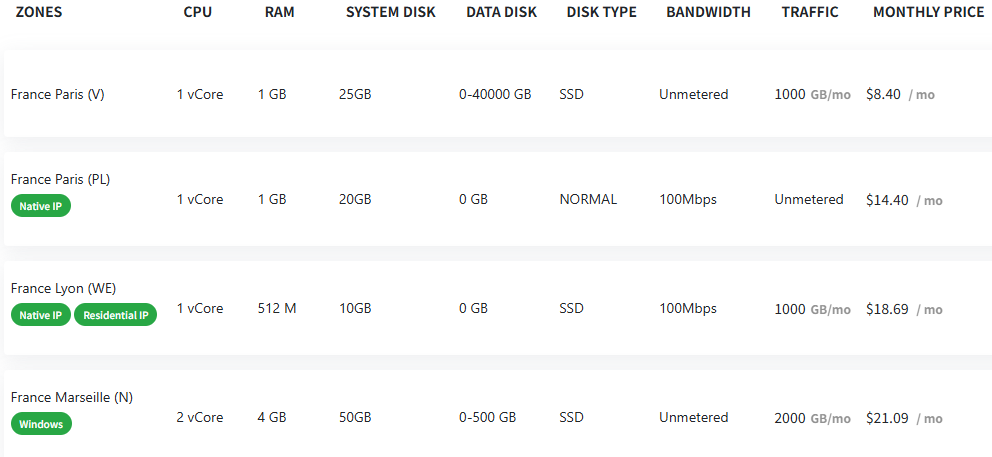Sort by the ZONES column header
The width and height of the screenshot is (992, 457).
coord(39,12)
